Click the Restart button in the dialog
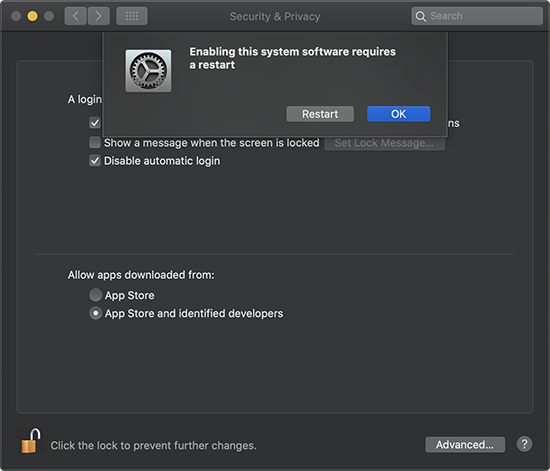 pyautogui.click(x=320, y=114)
